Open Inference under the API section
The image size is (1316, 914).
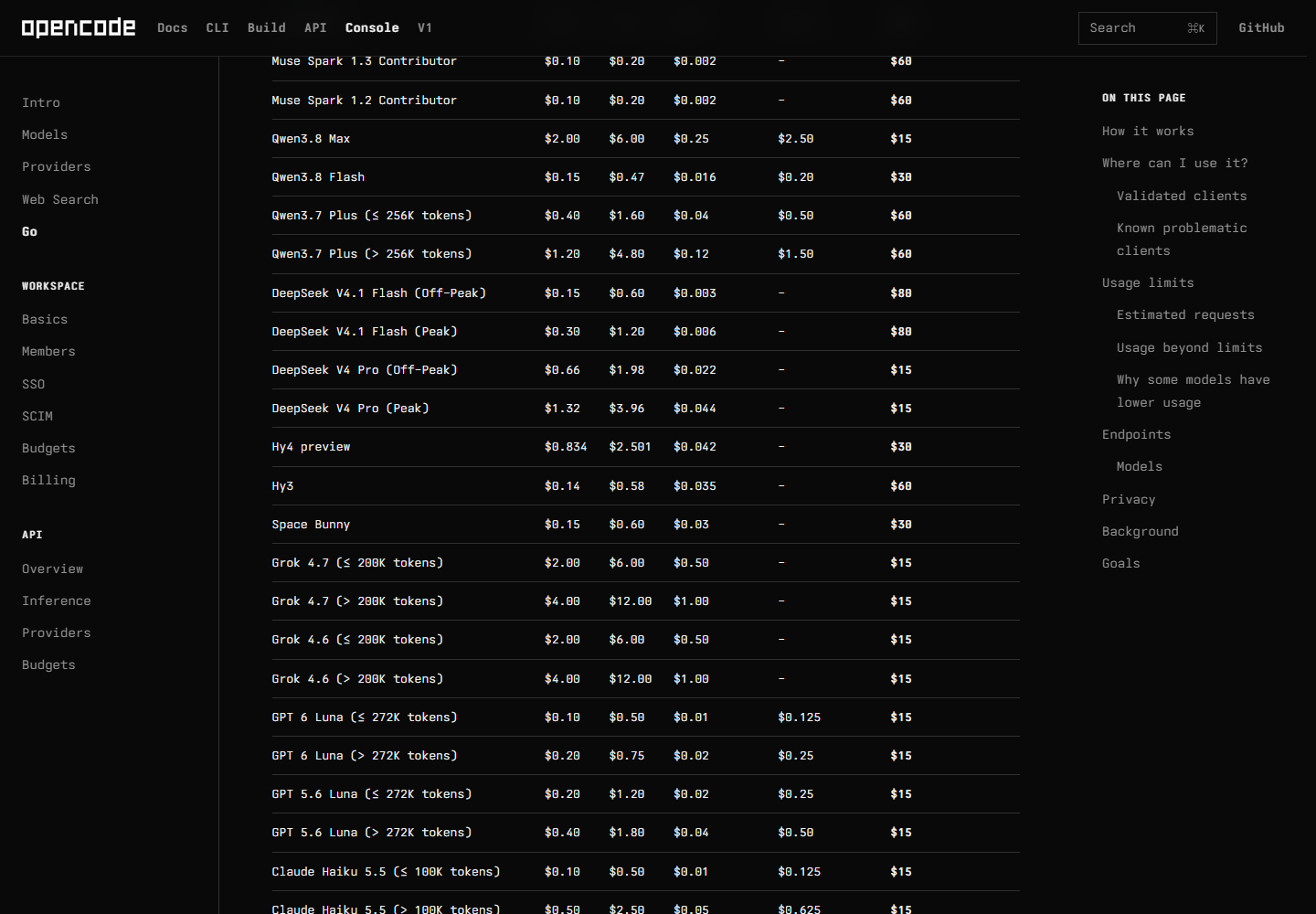tap(57, 600)
